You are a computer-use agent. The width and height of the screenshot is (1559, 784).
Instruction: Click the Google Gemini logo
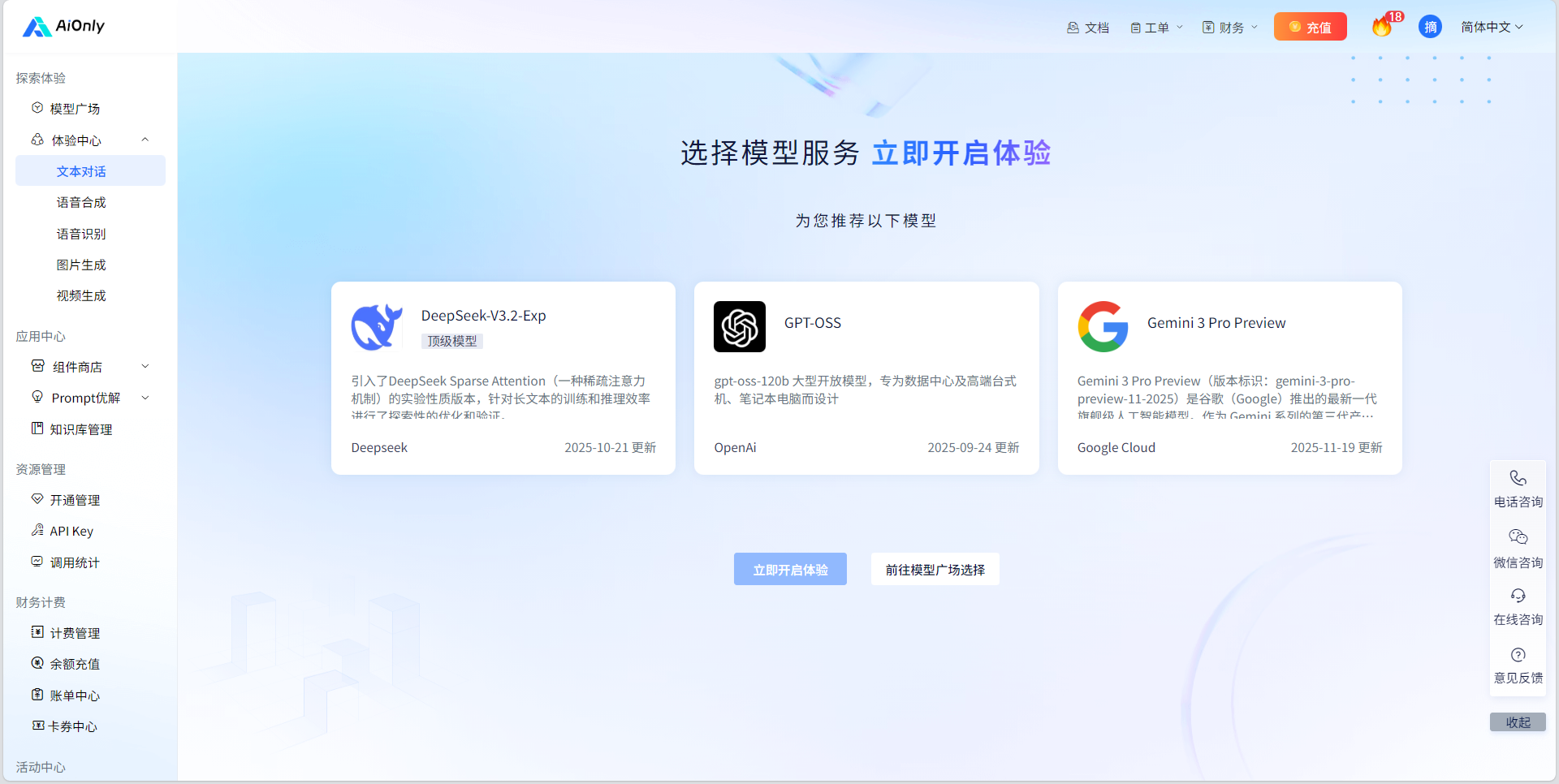(1103, 327)
